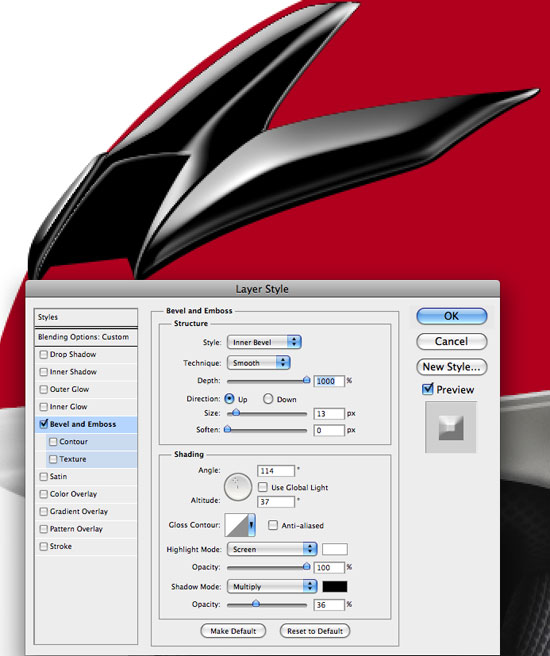The image size is (550, 656).
Task: Enable the Drop Shadow effect checkbox
Action: (x=43, y=355)
